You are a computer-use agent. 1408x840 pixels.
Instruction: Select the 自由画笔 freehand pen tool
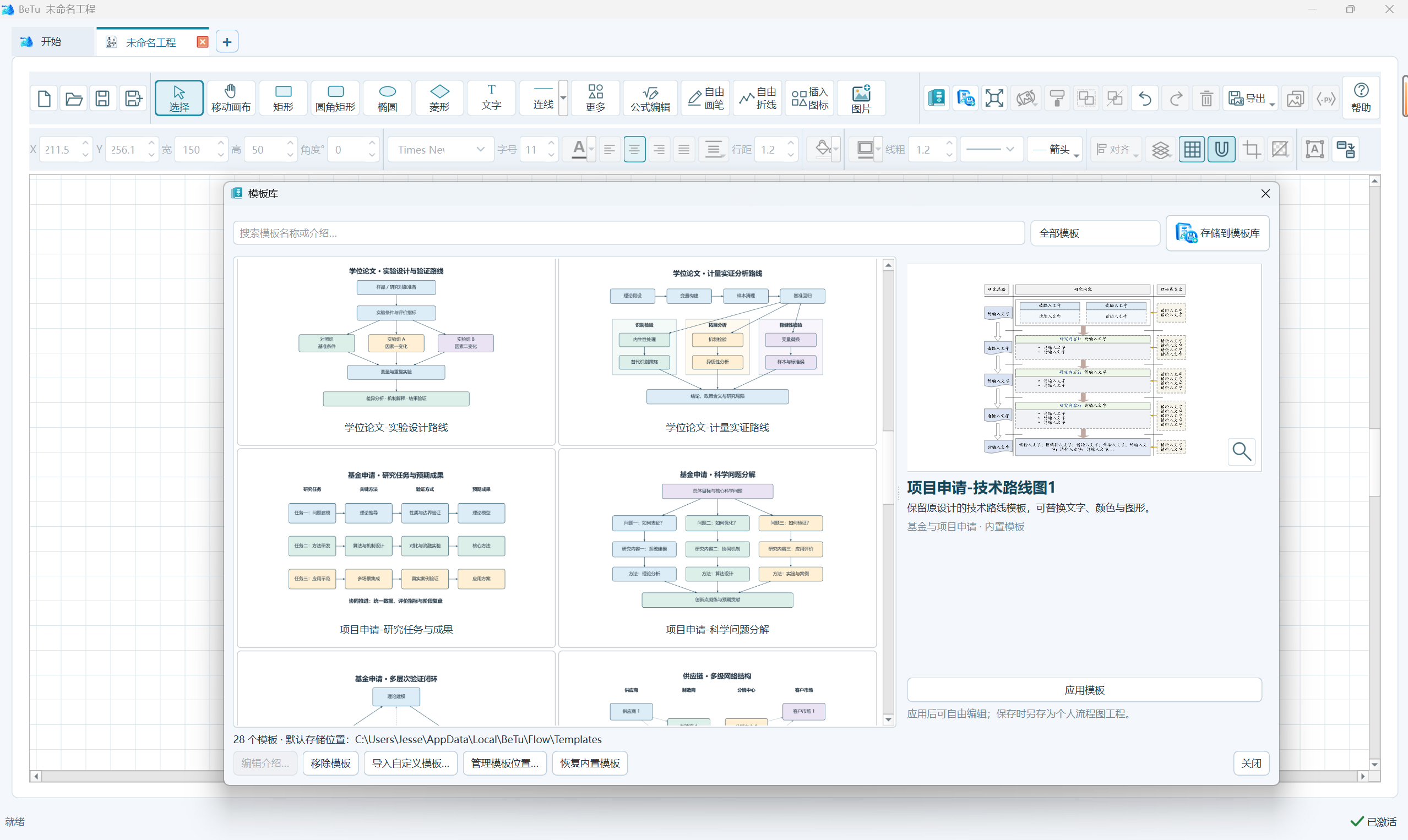pos(705,99)
